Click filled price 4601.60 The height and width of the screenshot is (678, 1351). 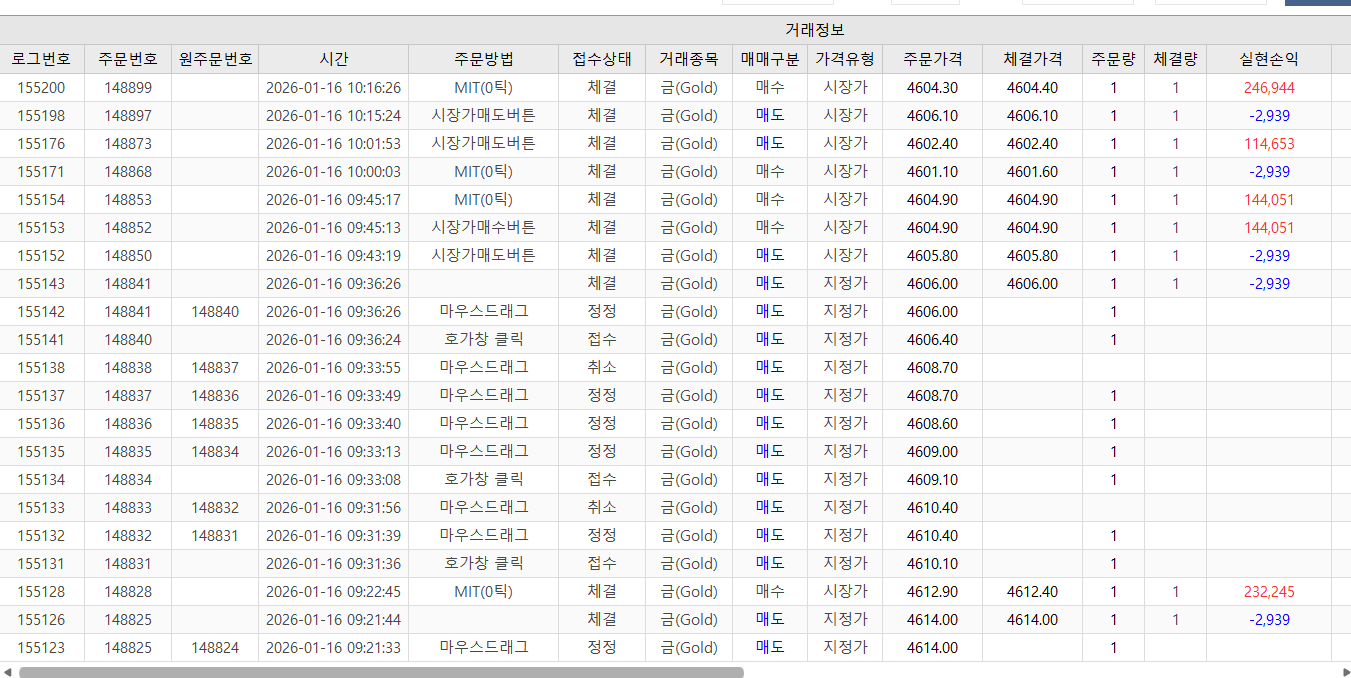(1032, 172)
